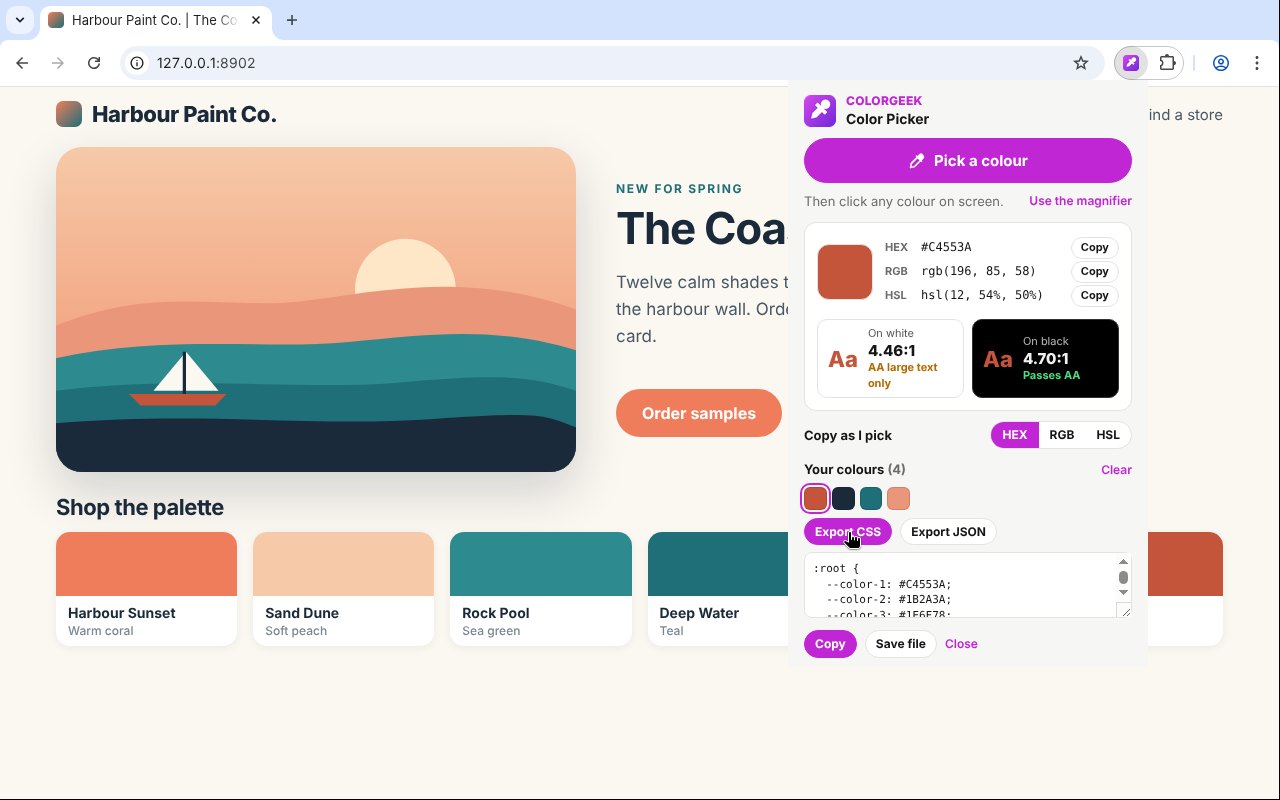Click the sunset sailboat hero illustration
Image resolution: width=1280 pixels, height=800 pixels.
point(316,310)
